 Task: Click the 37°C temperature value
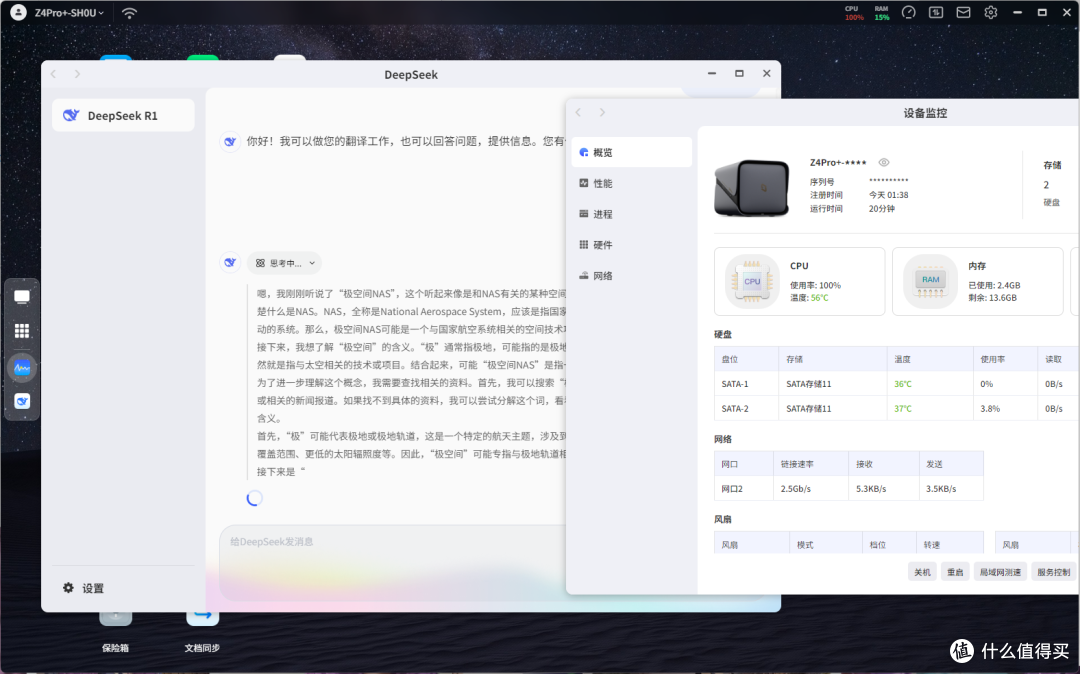pos(902,409)
